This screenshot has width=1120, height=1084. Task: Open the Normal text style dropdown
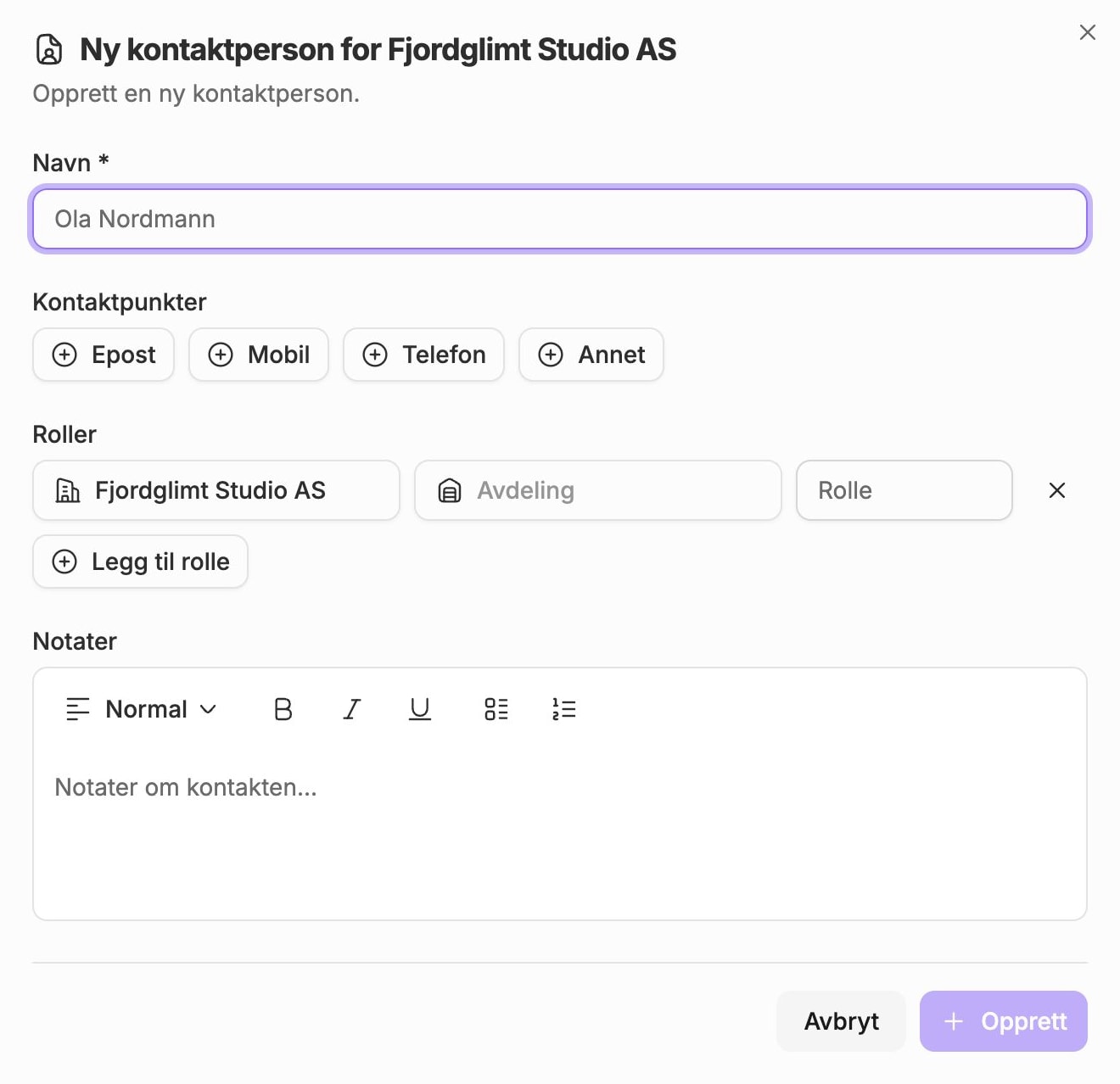[x=141, y=709]
